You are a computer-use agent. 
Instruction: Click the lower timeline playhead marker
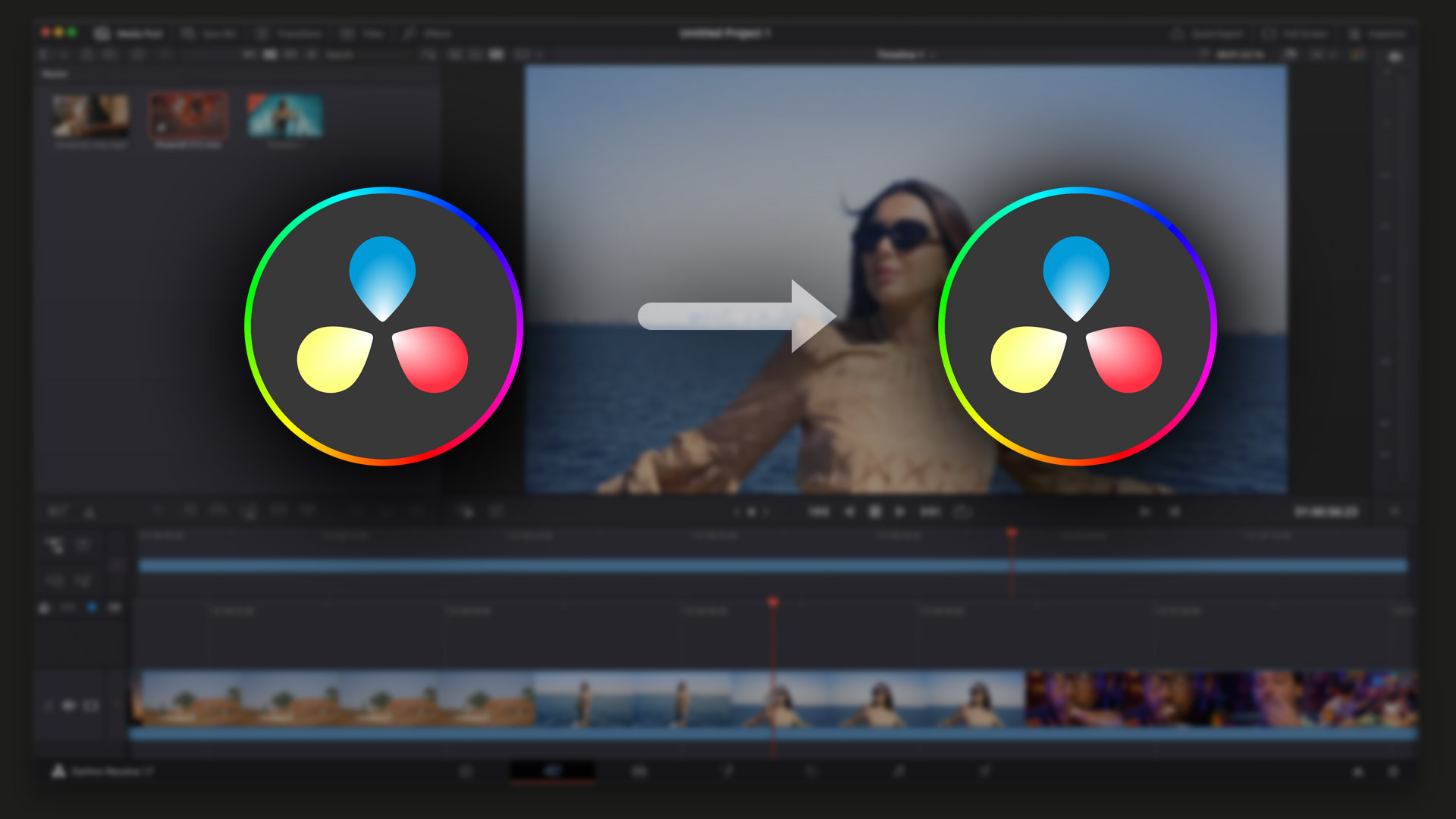tap(773, 603)
